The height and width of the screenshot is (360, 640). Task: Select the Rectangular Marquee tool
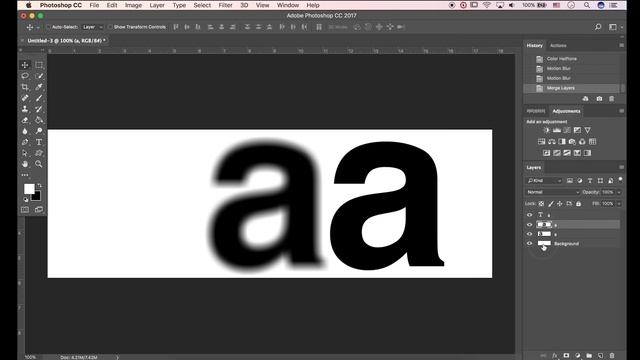click(x=39, y=65)
